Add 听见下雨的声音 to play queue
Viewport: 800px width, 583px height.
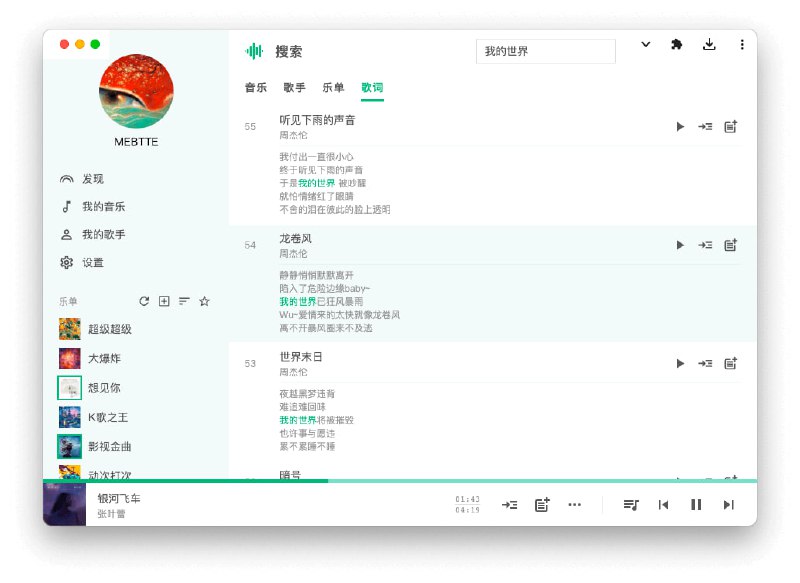tap(705, 126)
